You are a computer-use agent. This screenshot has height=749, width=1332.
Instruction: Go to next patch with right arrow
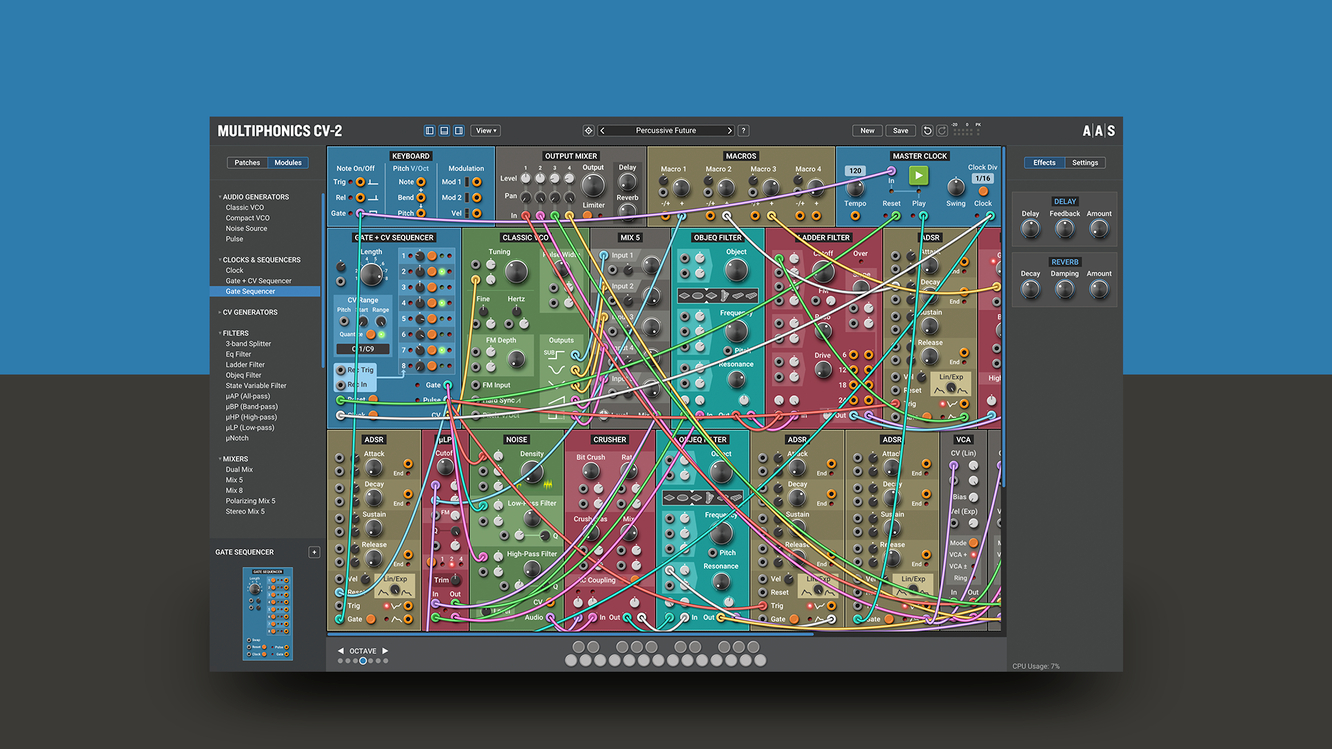729,131
